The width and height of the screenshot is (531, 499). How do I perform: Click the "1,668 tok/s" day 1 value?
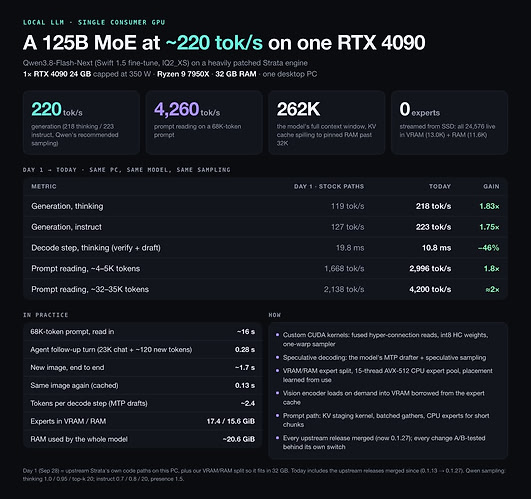pyautogui.click(x=344, y=268)
